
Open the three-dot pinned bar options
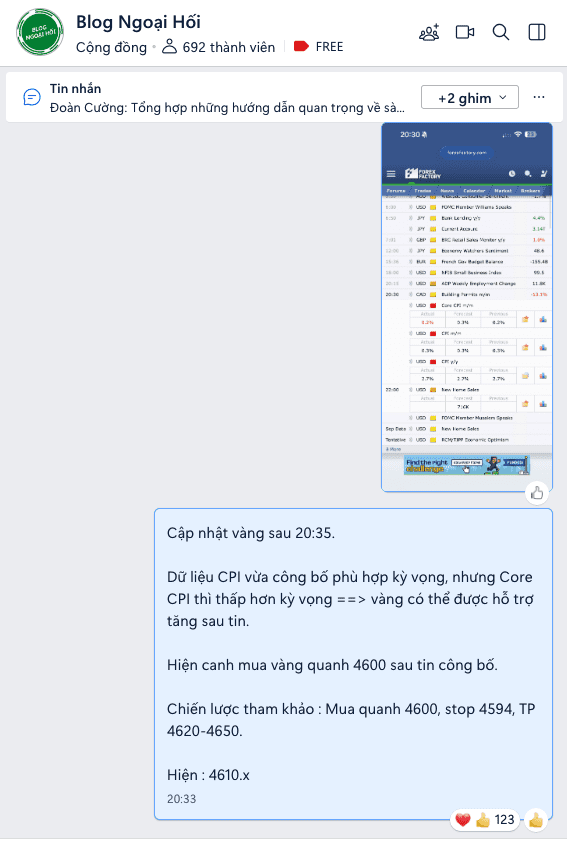tap(539, 97)
